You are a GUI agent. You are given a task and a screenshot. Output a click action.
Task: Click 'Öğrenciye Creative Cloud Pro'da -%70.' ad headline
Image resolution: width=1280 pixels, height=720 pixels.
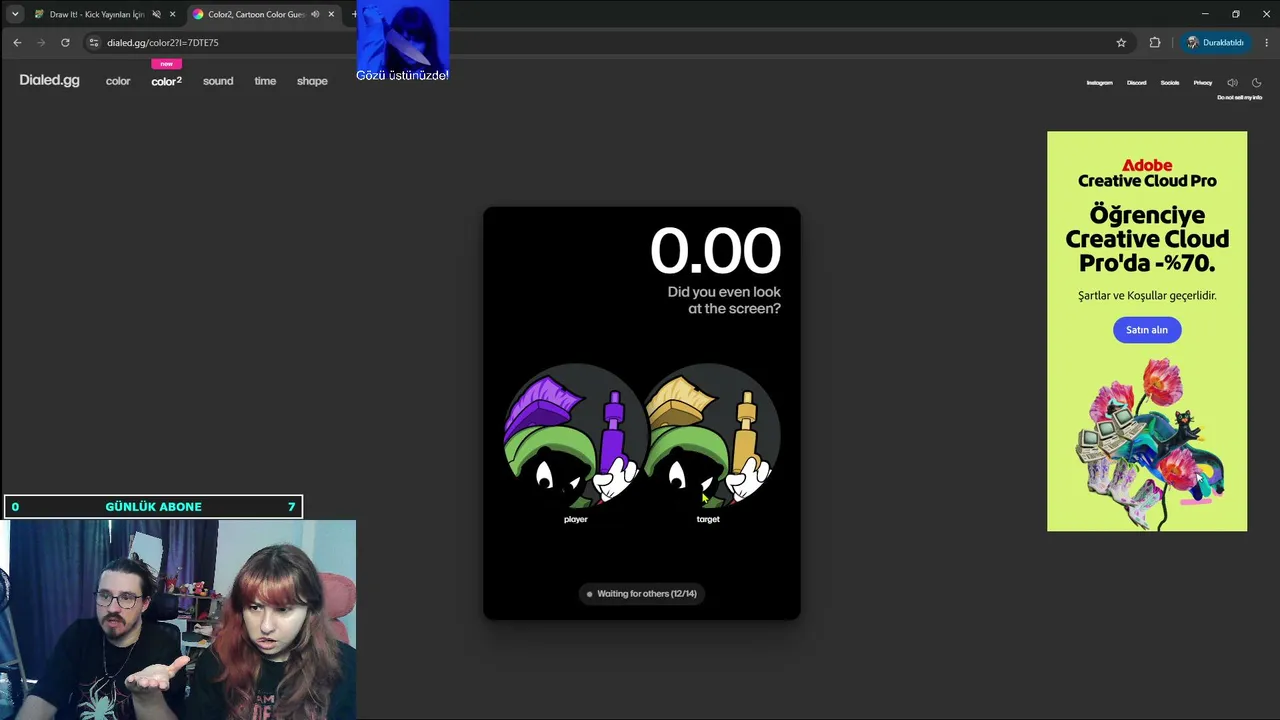pyautogui.click(x=1147, y=239)
